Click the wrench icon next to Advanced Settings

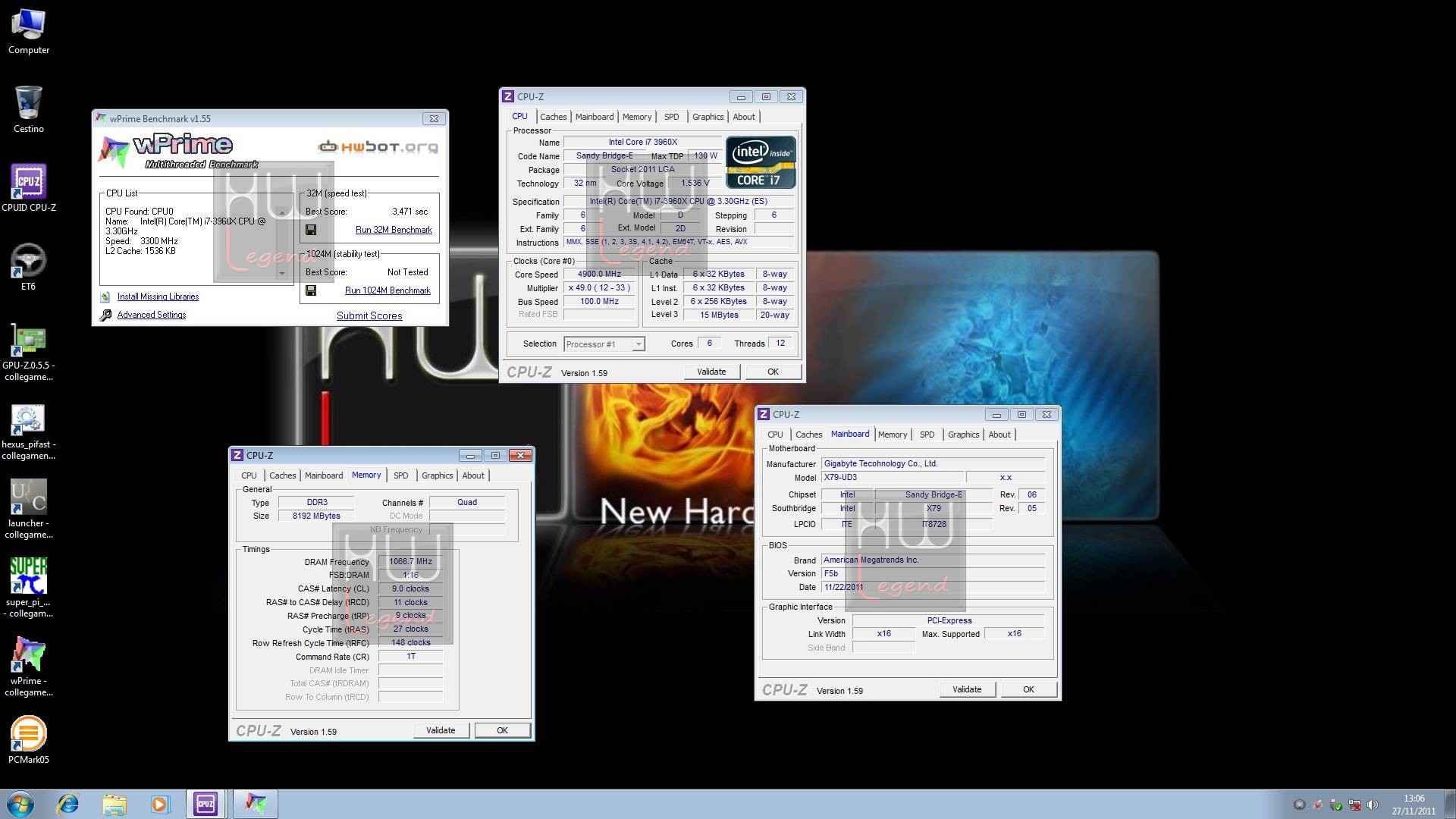[106, 315]
